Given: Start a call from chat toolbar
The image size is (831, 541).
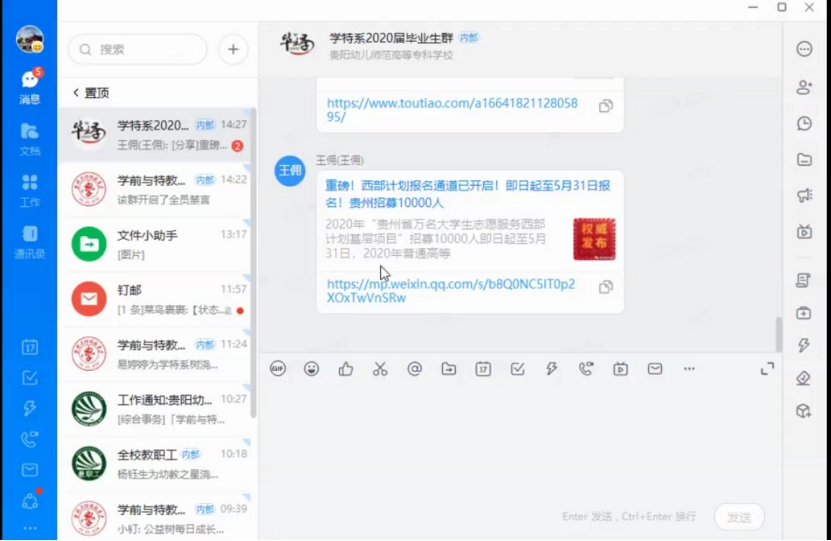Looking at the screenshot, I should pos(586,369).
